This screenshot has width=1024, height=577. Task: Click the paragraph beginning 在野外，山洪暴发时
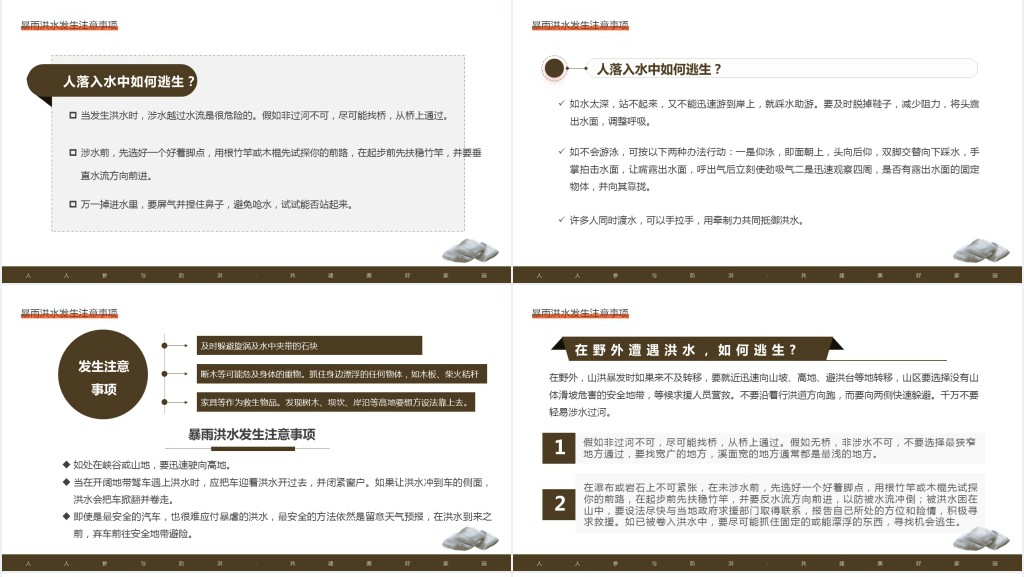pos(764,394)
